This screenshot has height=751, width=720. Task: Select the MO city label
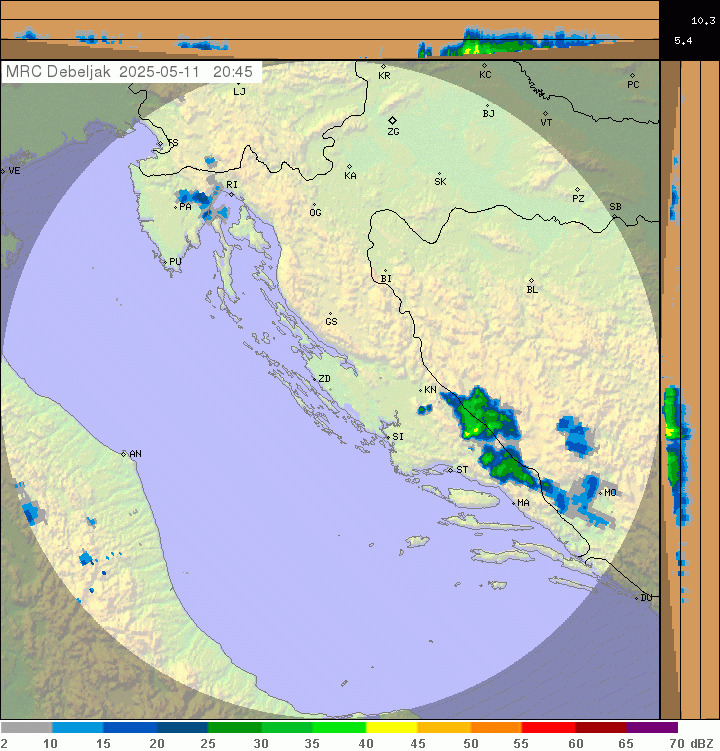tap(610, 492)
